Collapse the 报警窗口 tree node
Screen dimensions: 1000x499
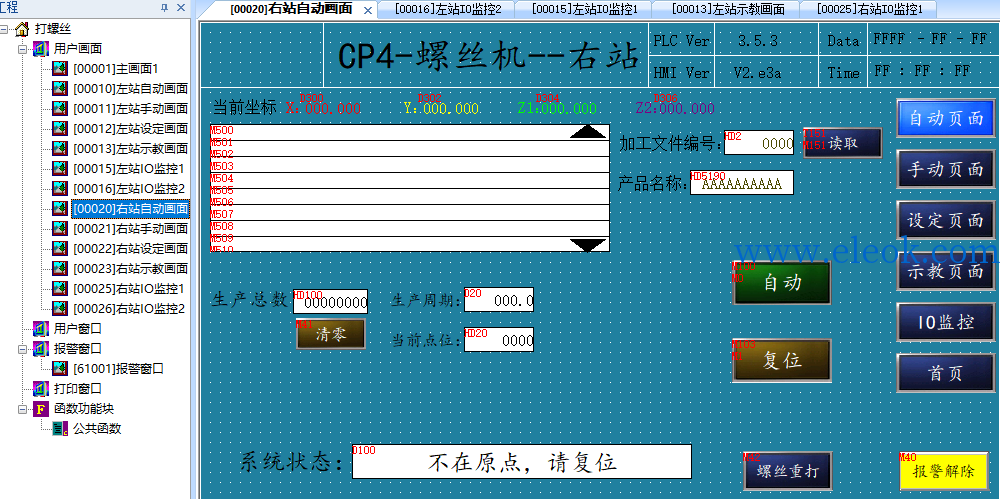point(23,348)
